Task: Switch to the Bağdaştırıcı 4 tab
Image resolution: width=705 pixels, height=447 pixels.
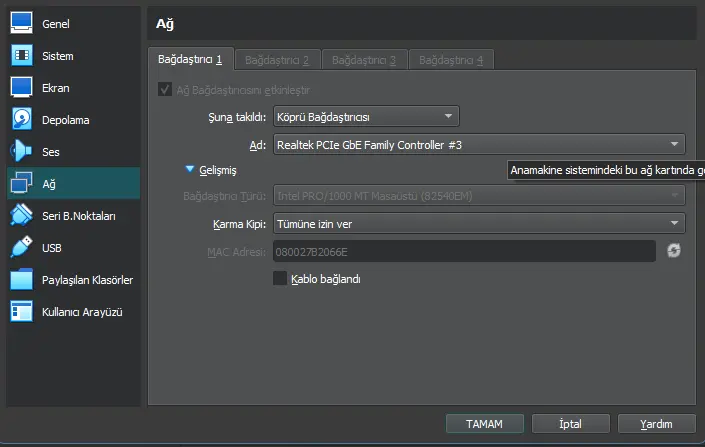Action: [x=451, y=60]
